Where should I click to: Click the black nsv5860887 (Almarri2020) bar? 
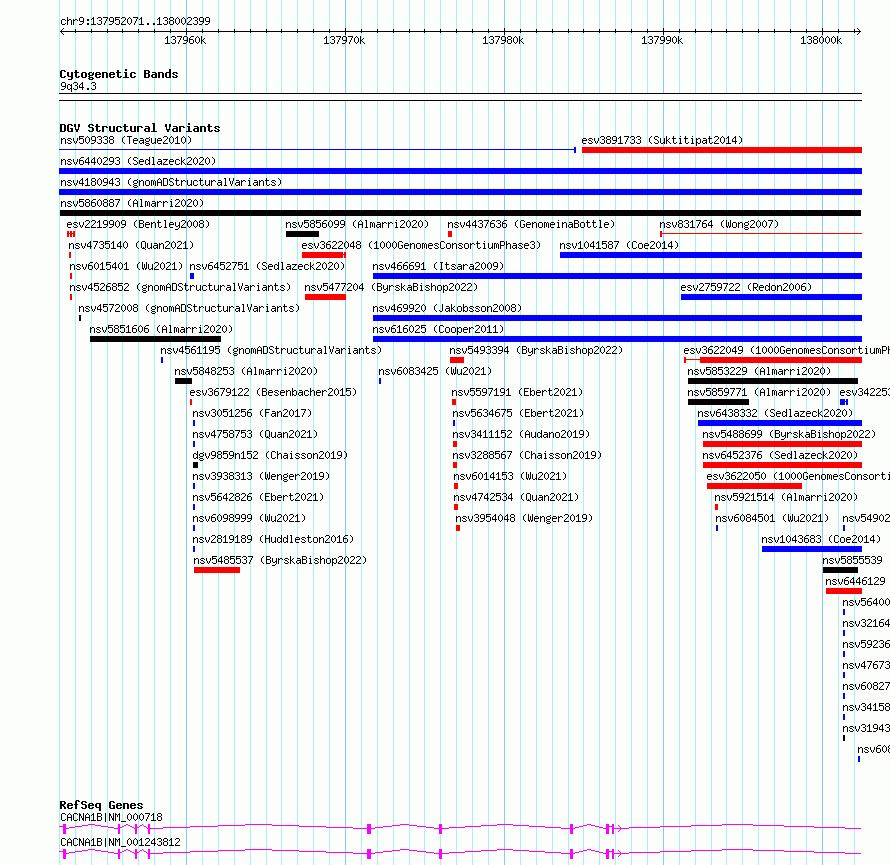tap(460, 213)
